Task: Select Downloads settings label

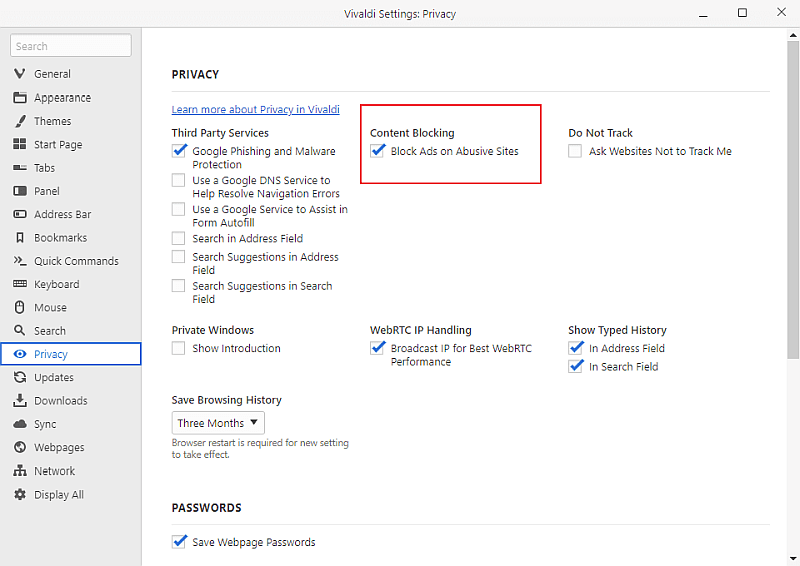Action: [x=60, y=401]
